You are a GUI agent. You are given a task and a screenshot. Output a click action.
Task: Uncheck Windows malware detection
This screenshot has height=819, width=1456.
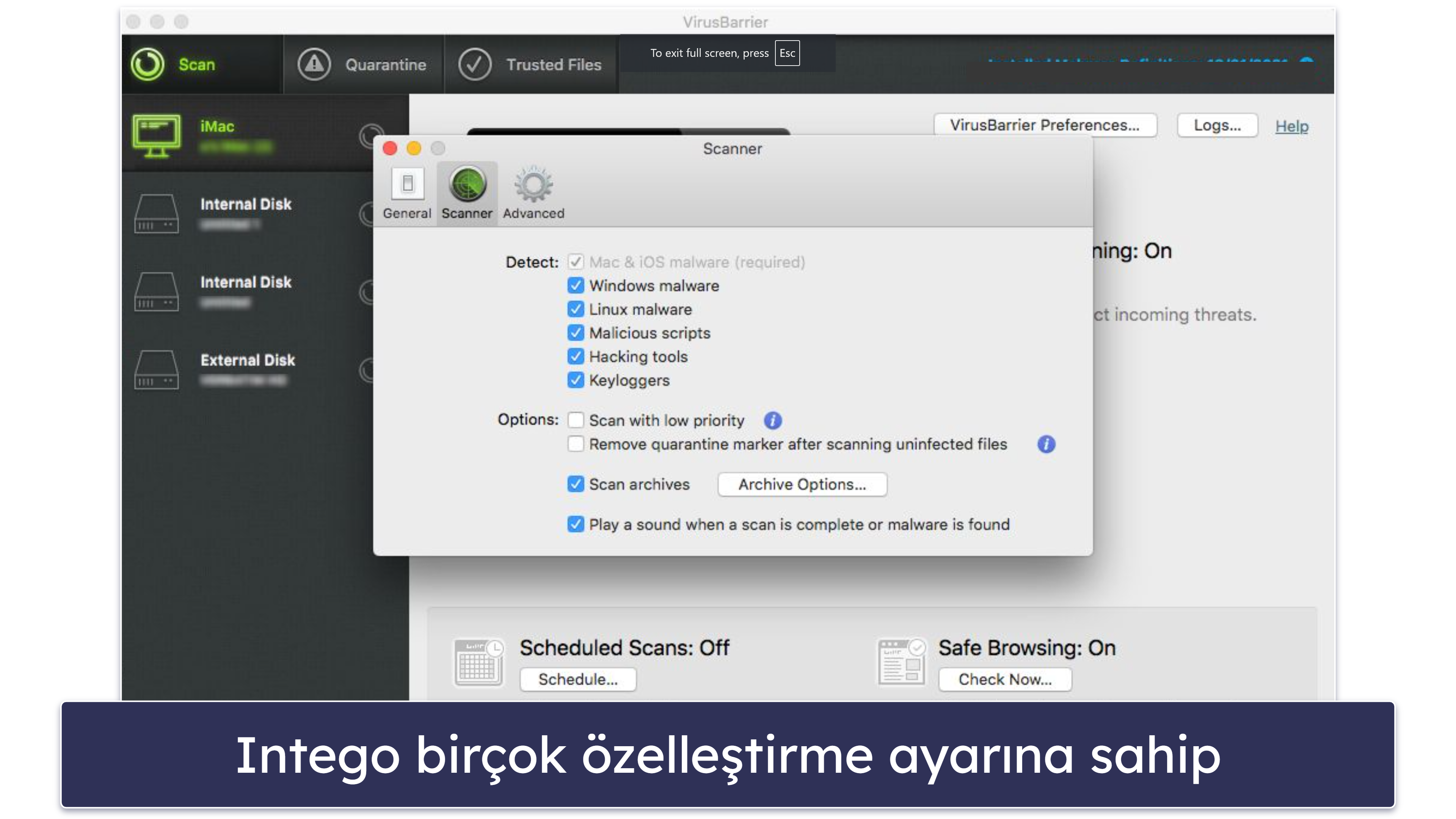[576, 286]
